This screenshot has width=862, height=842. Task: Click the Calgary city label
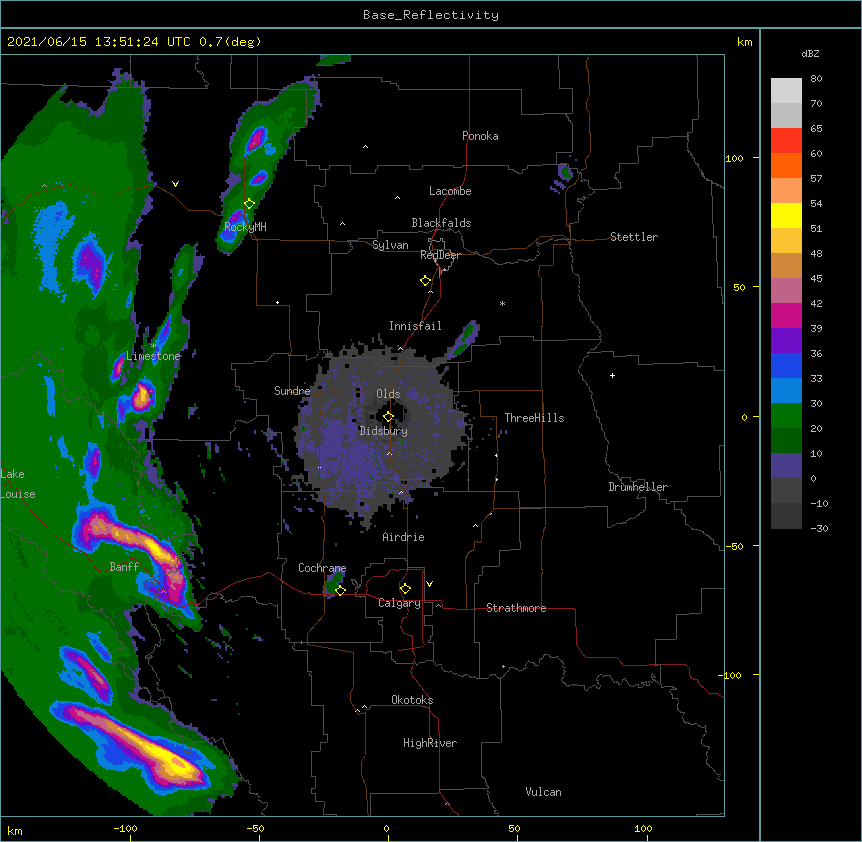399,603
